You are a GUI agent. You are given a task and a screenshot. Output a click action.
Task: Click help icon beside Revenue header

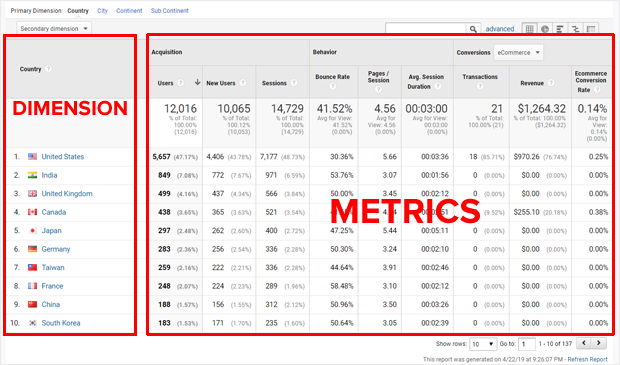[551, 83]
